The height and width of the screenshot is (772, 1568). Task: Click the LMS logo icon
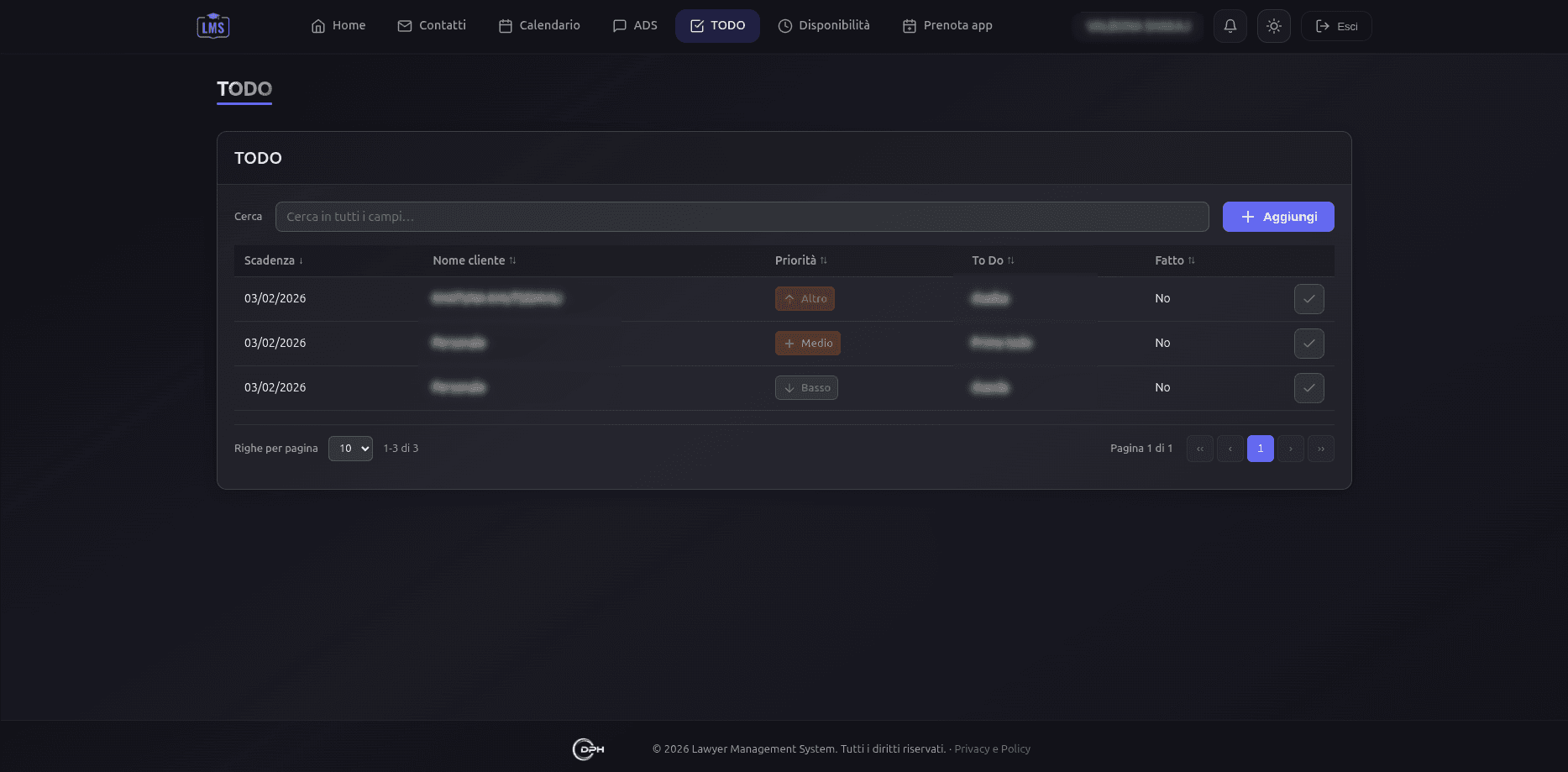tap(213, 26)
